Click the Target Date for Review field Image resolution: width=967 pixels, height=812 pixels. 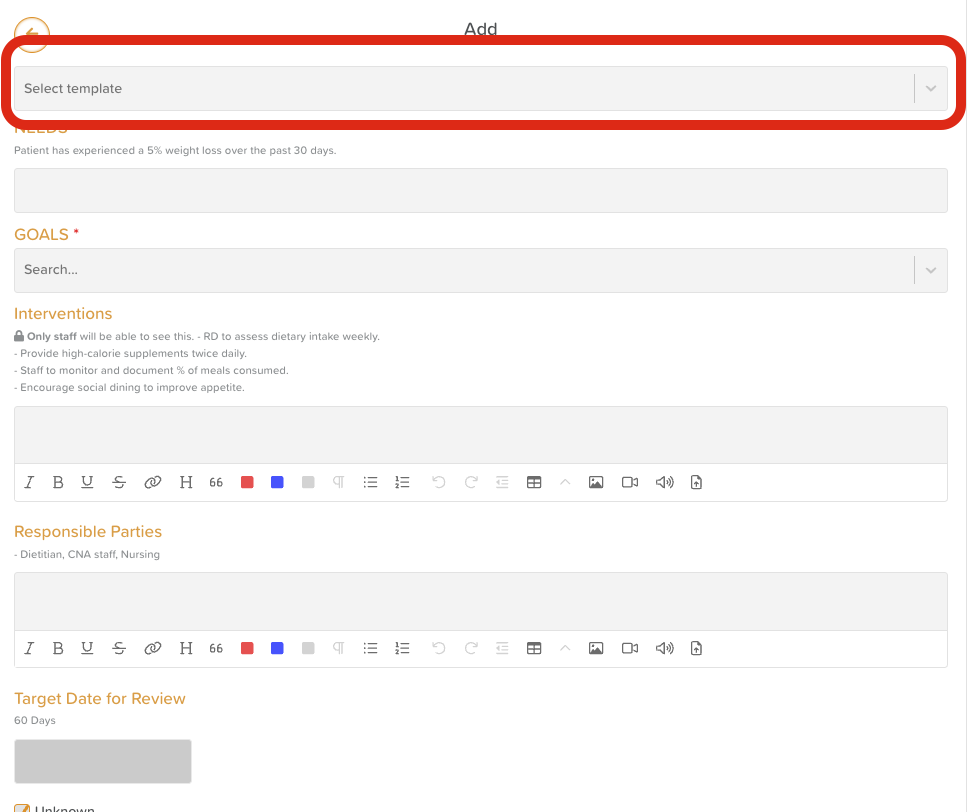coord(102,761)
